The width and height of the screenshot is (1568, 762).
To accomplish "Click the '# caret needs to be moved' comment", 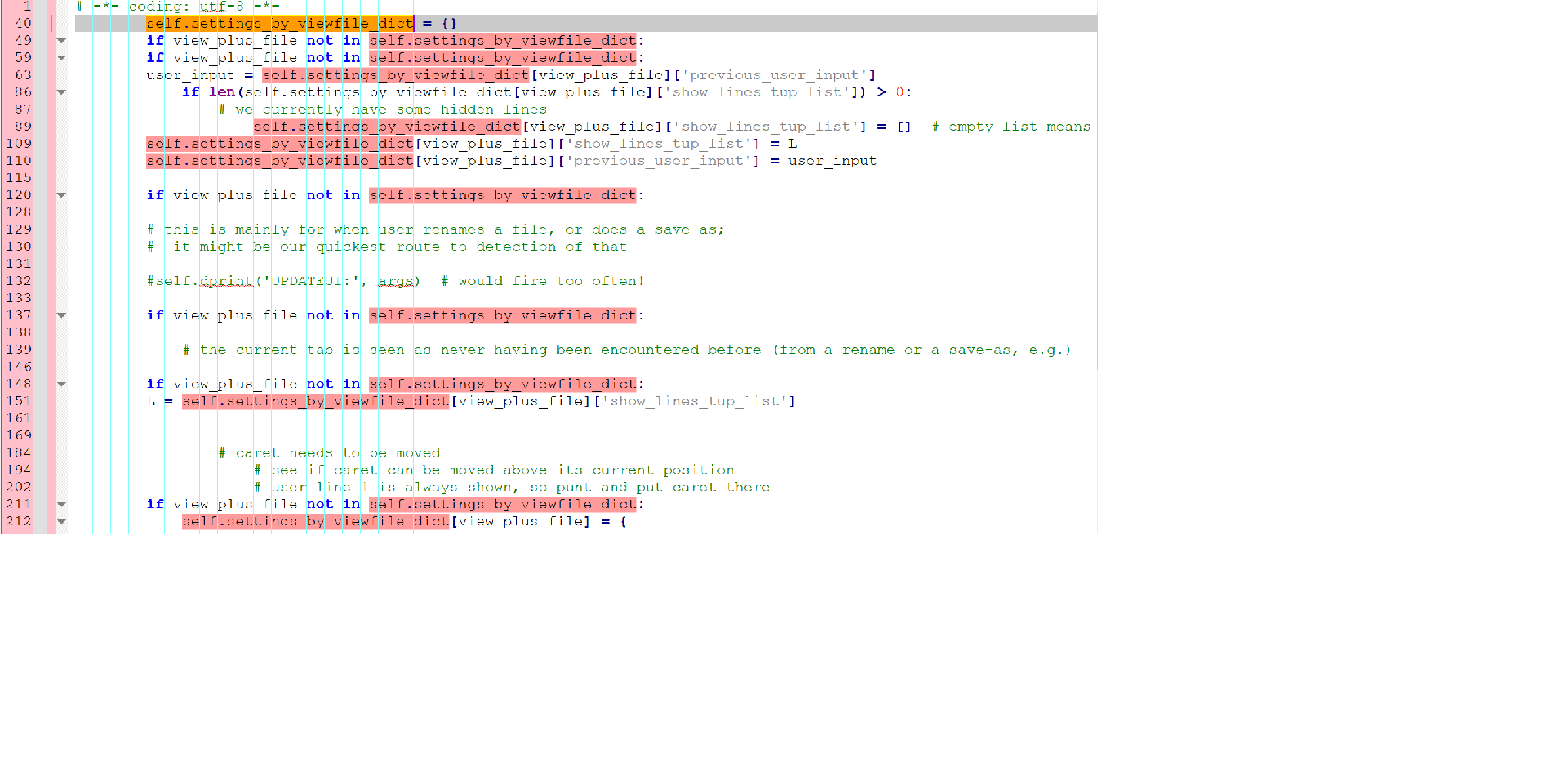I will pos(330,452).
